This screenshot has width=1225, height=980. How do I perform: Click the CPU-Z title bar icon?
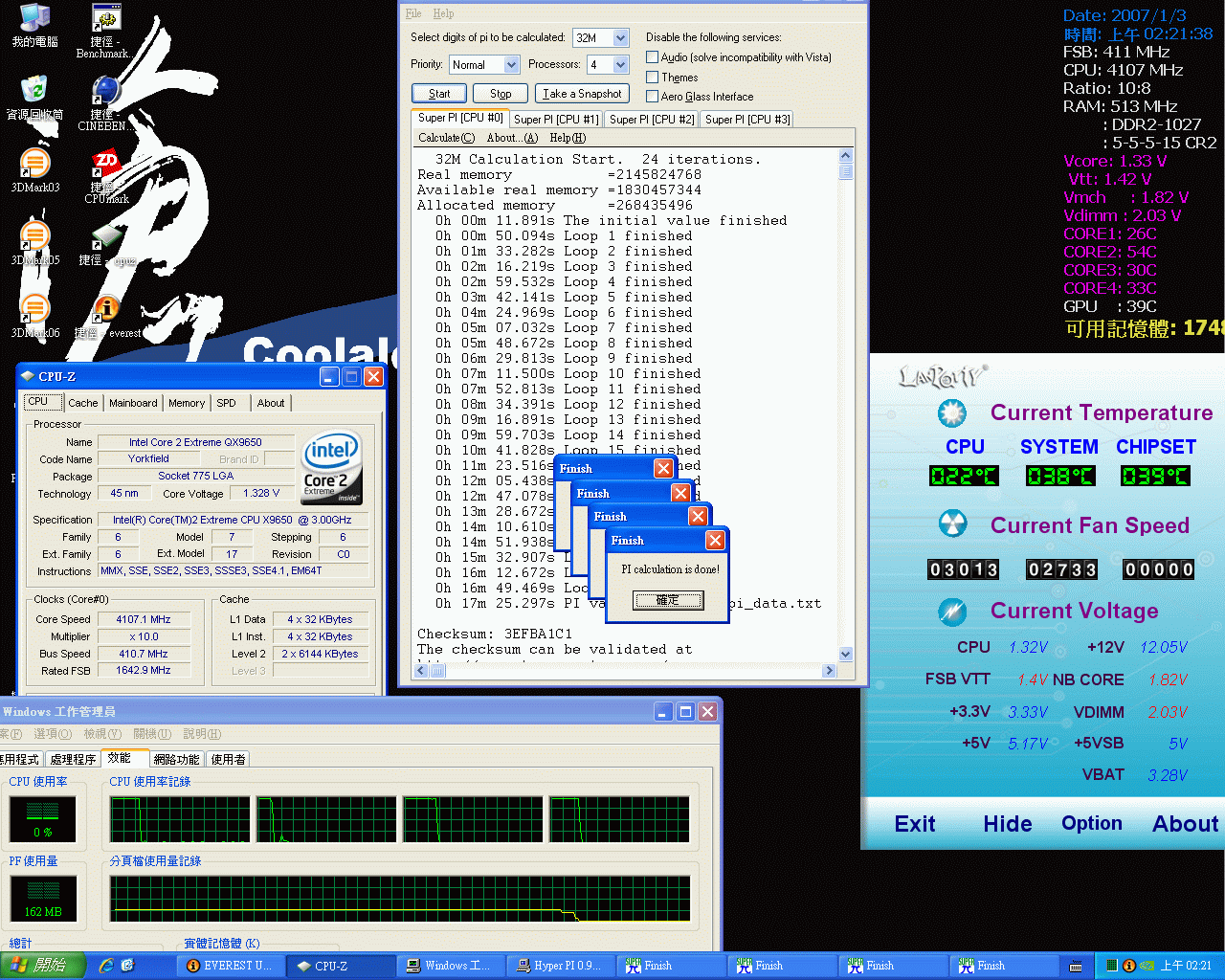[28, 376]
